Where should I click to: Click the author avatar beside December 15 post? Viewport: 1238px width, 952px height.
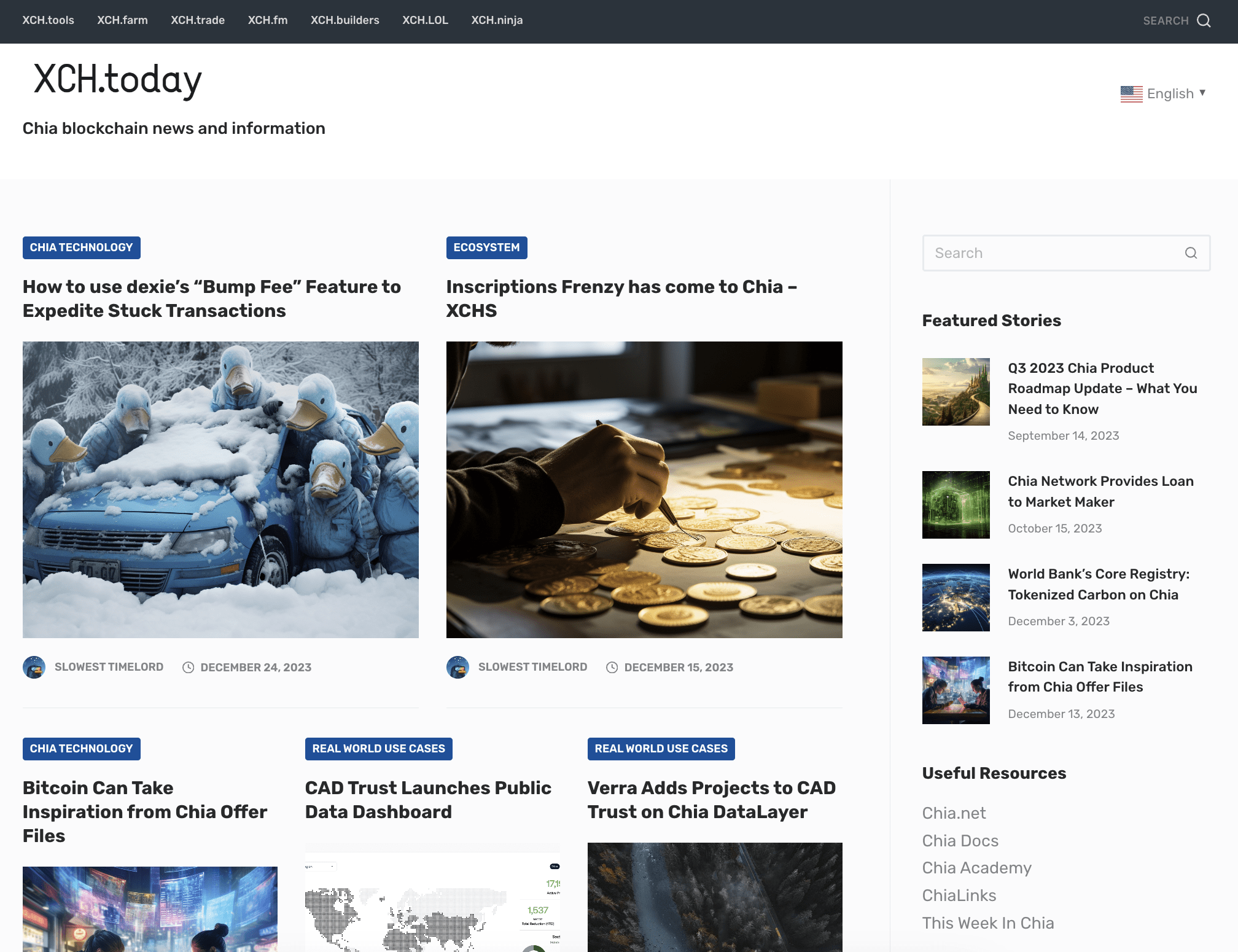click(457, 667)
